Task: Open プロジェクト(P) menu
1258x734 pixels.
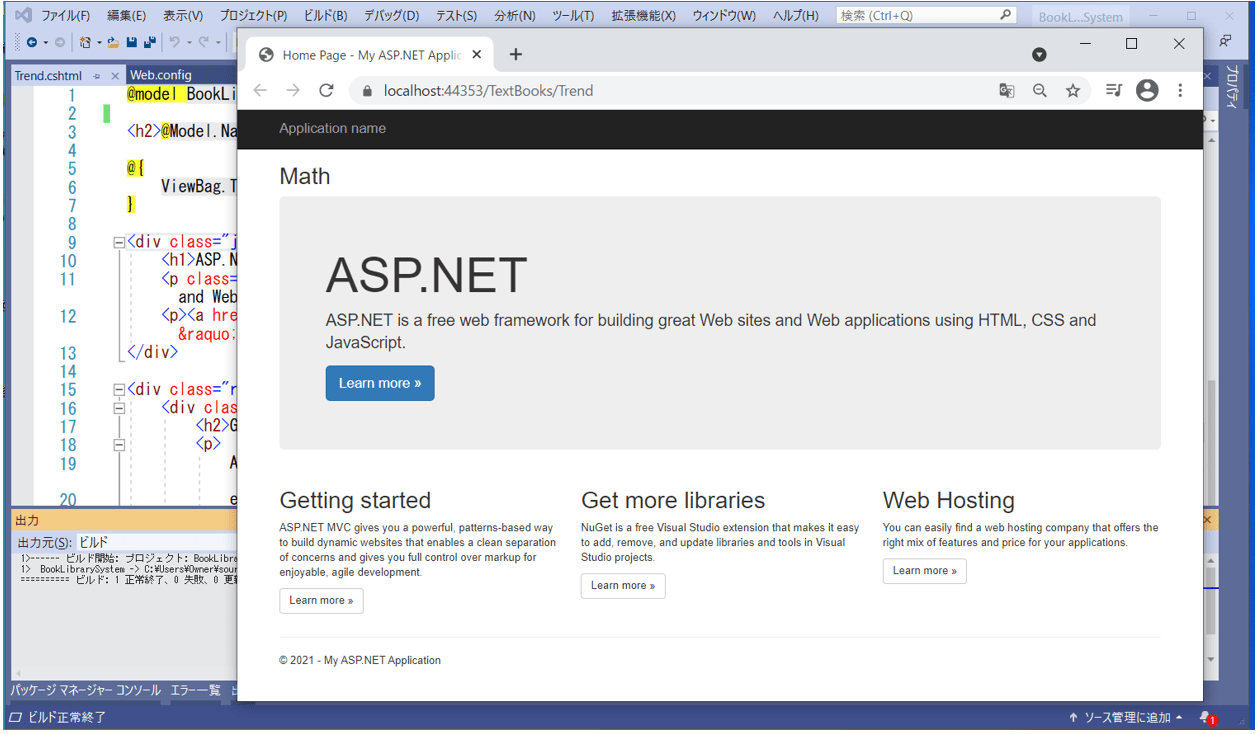Action: point(253,16)
